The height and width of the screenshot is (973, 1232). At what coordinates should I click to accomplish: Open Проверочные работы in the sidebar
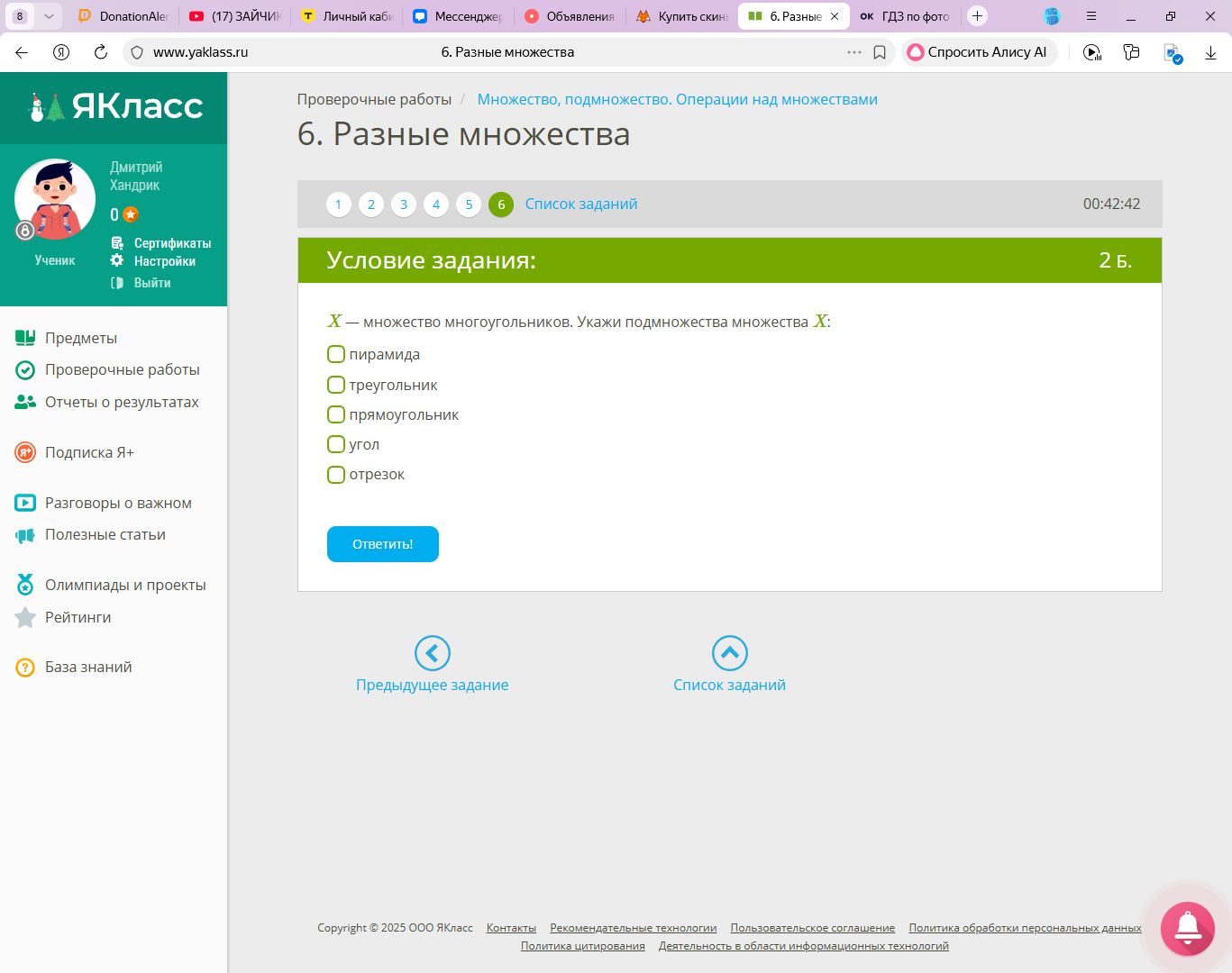point(122,369)
